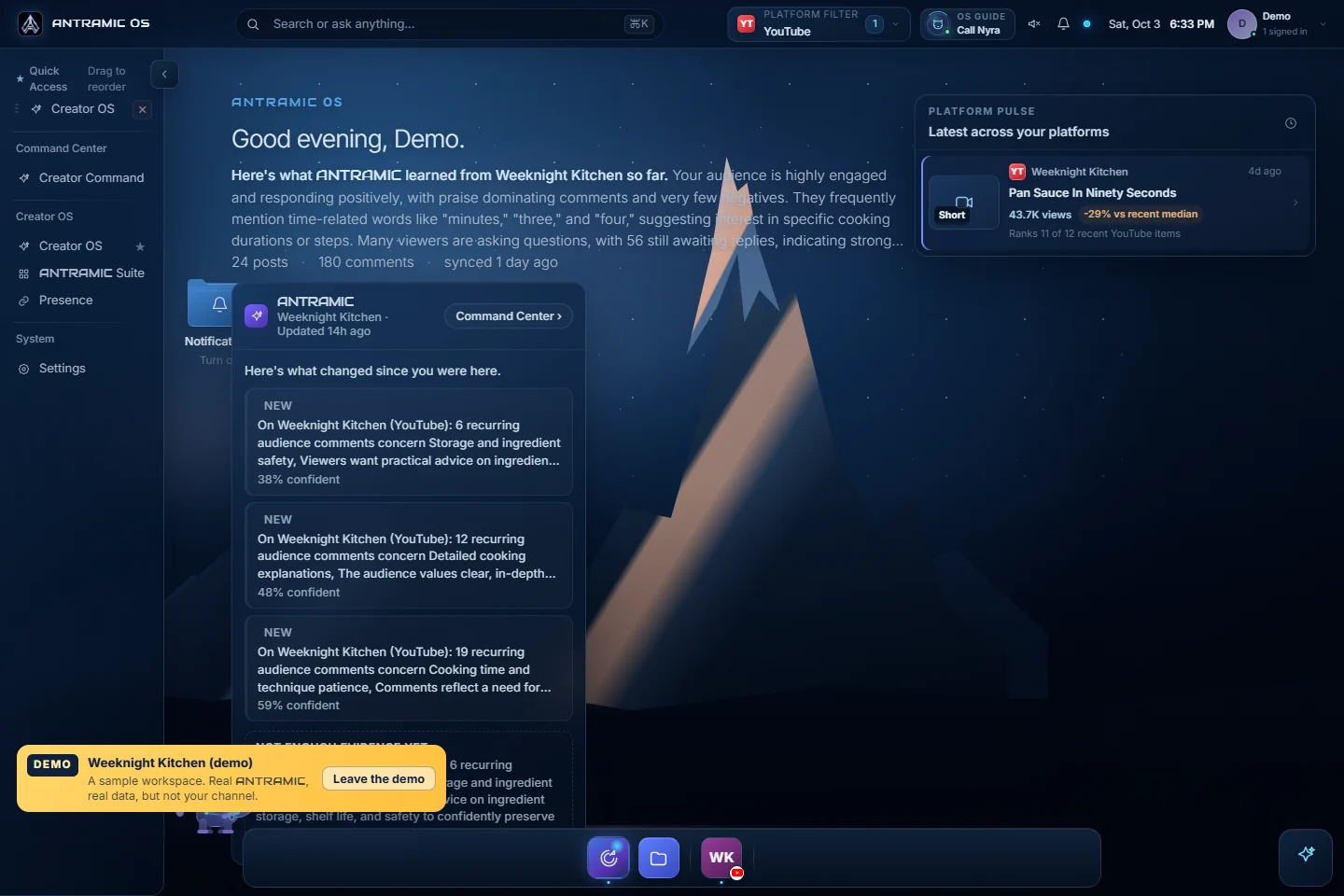Click the star beside Creator OS

[x=140, y=246]
